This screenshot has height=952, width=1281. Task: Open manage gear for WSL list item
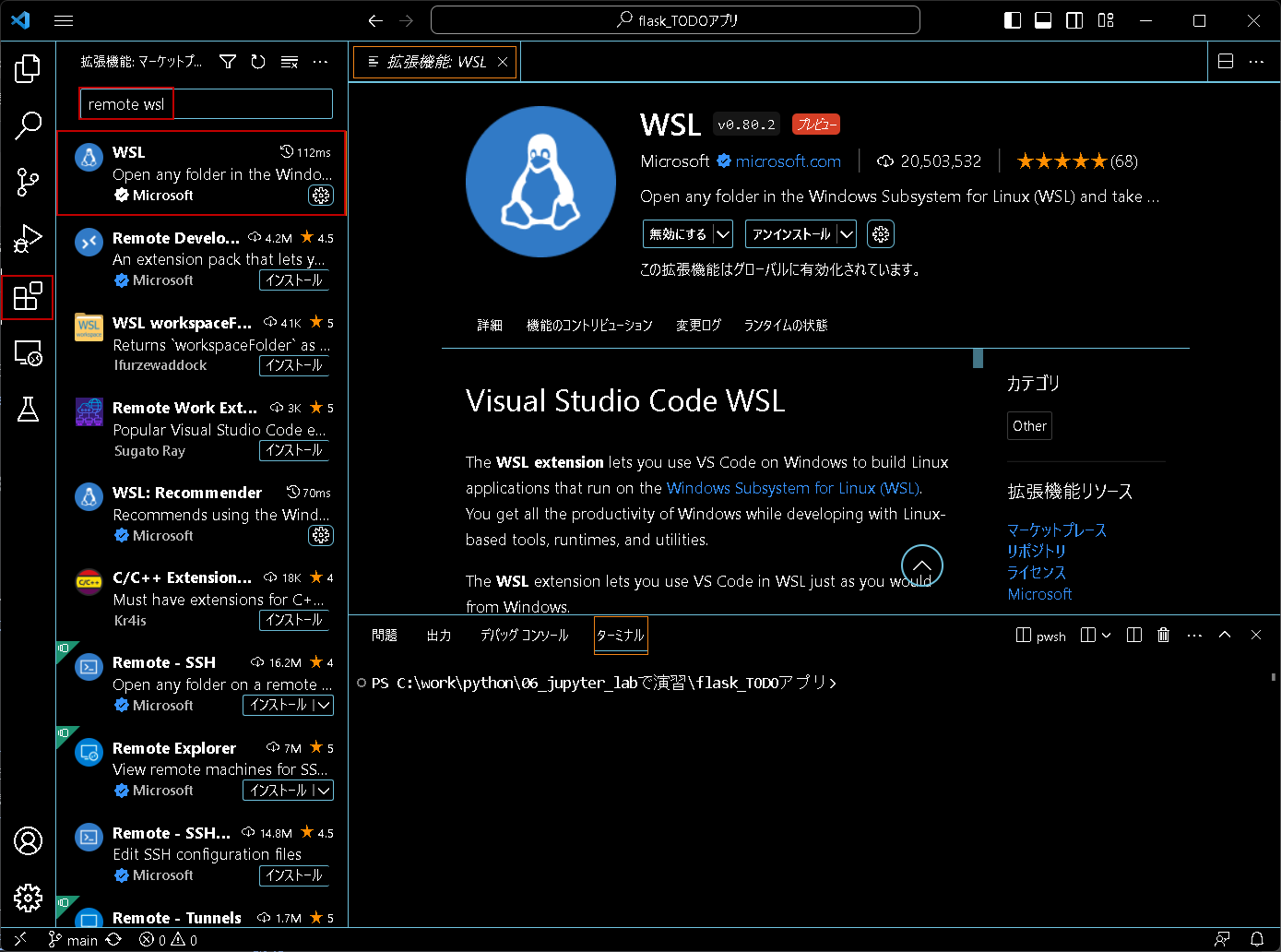pyautogui.click(x=320, y=195)
